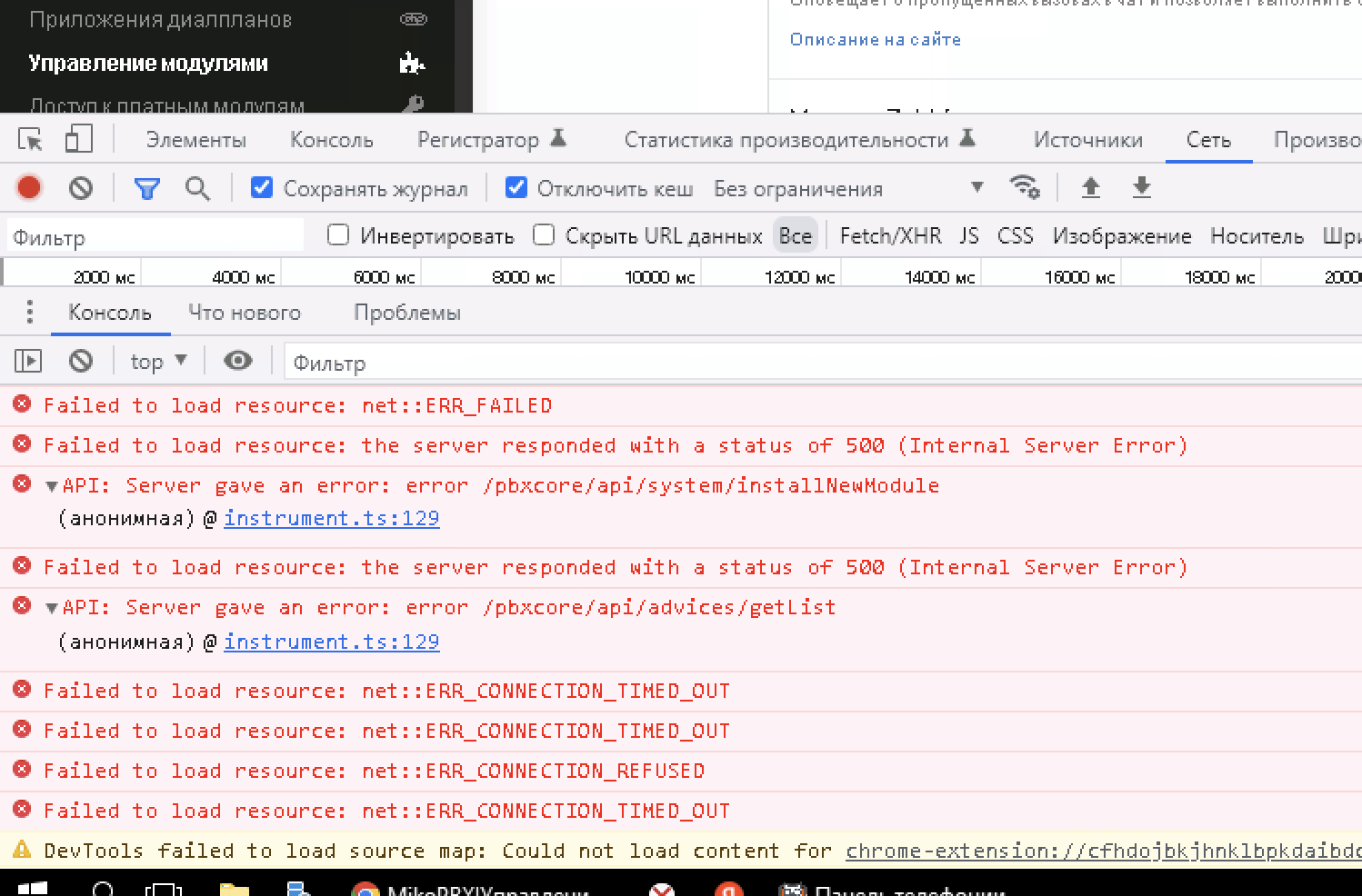Enable the Инвертировать filter checkbox
The width and height of the screenshot is (1362, 896).
(x=337, y=234)
